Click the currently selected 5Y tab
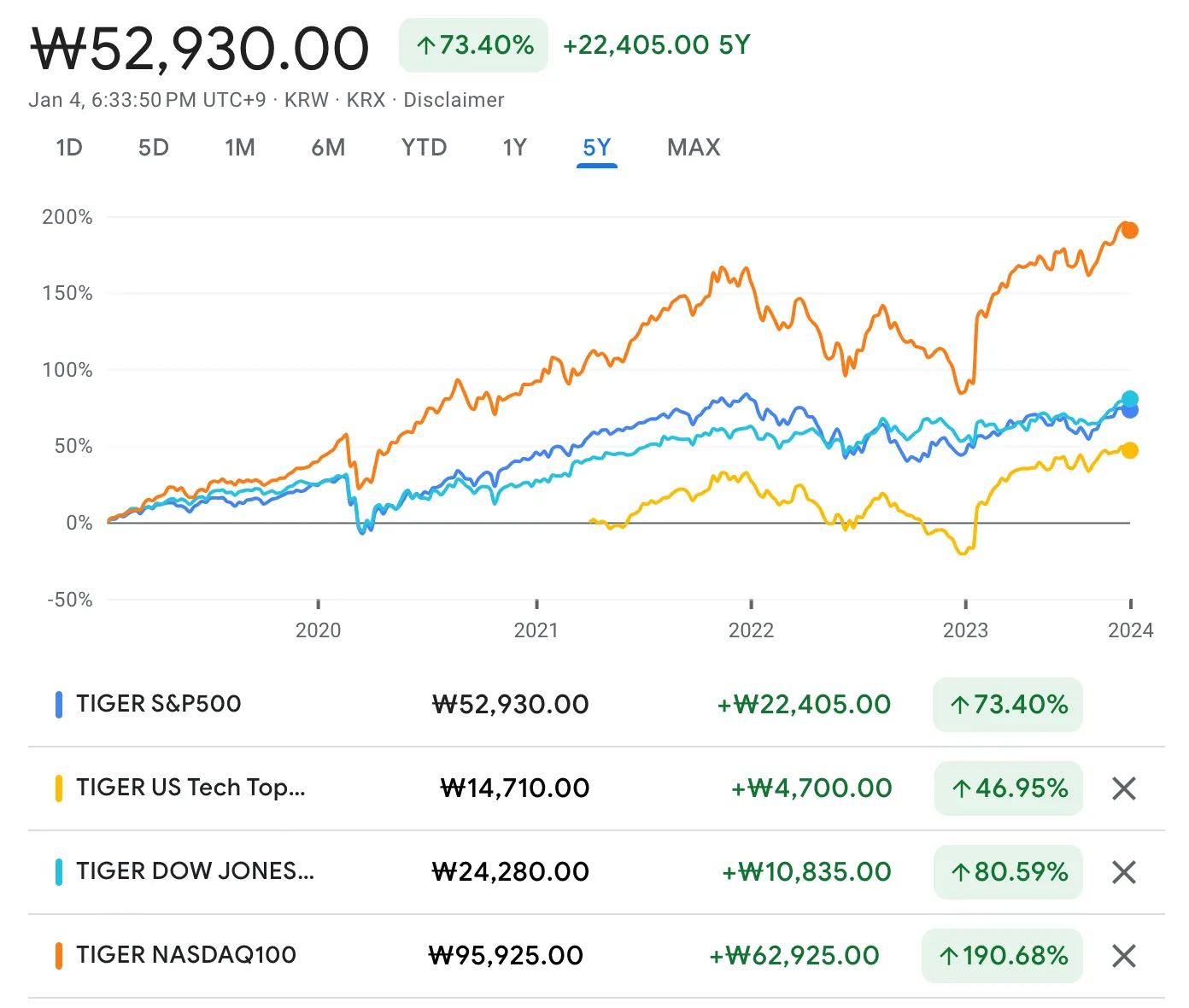This screenshot has width=1189, height=1008. [x=597, y=147]
